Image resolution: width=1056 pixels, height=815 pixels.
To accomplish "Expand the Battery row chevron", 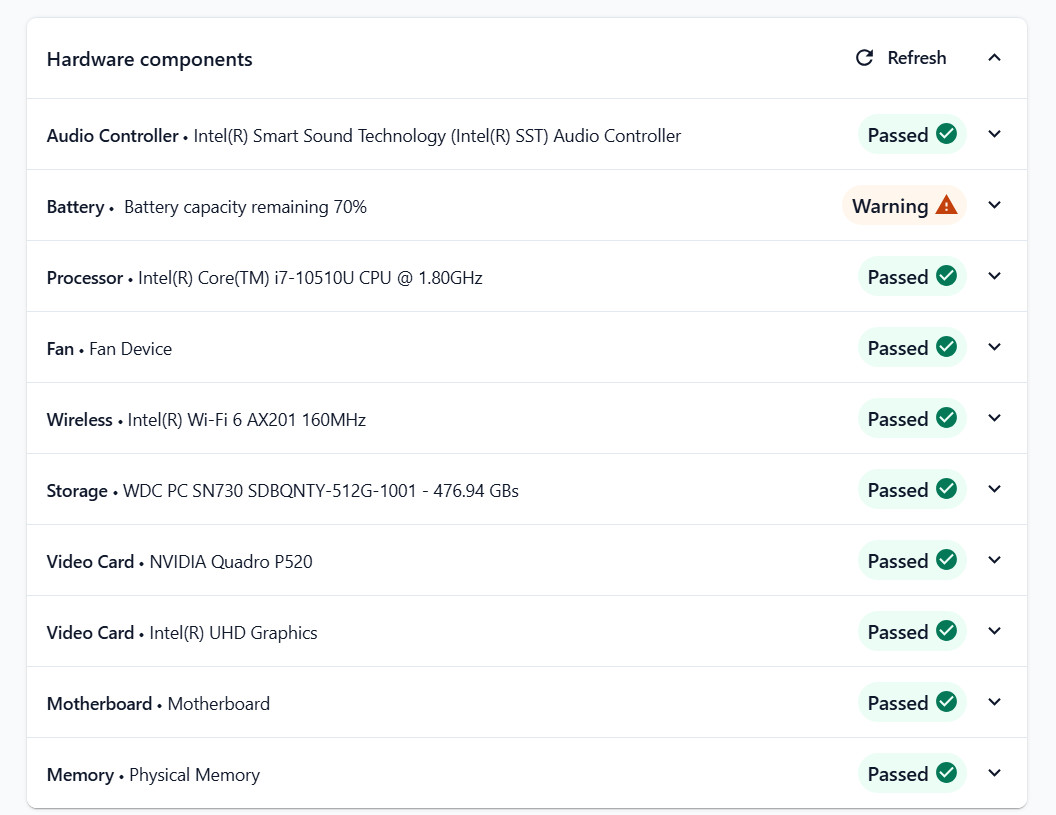I will tap(994, 205).
